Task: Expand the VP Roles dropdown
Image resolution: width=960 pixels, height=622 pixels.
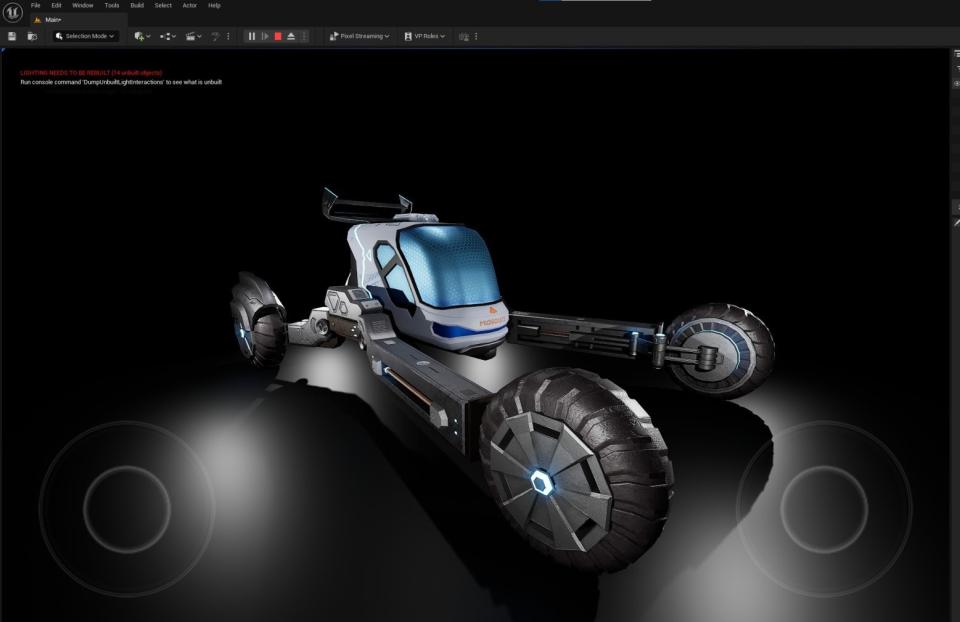Action: [424, 36]
